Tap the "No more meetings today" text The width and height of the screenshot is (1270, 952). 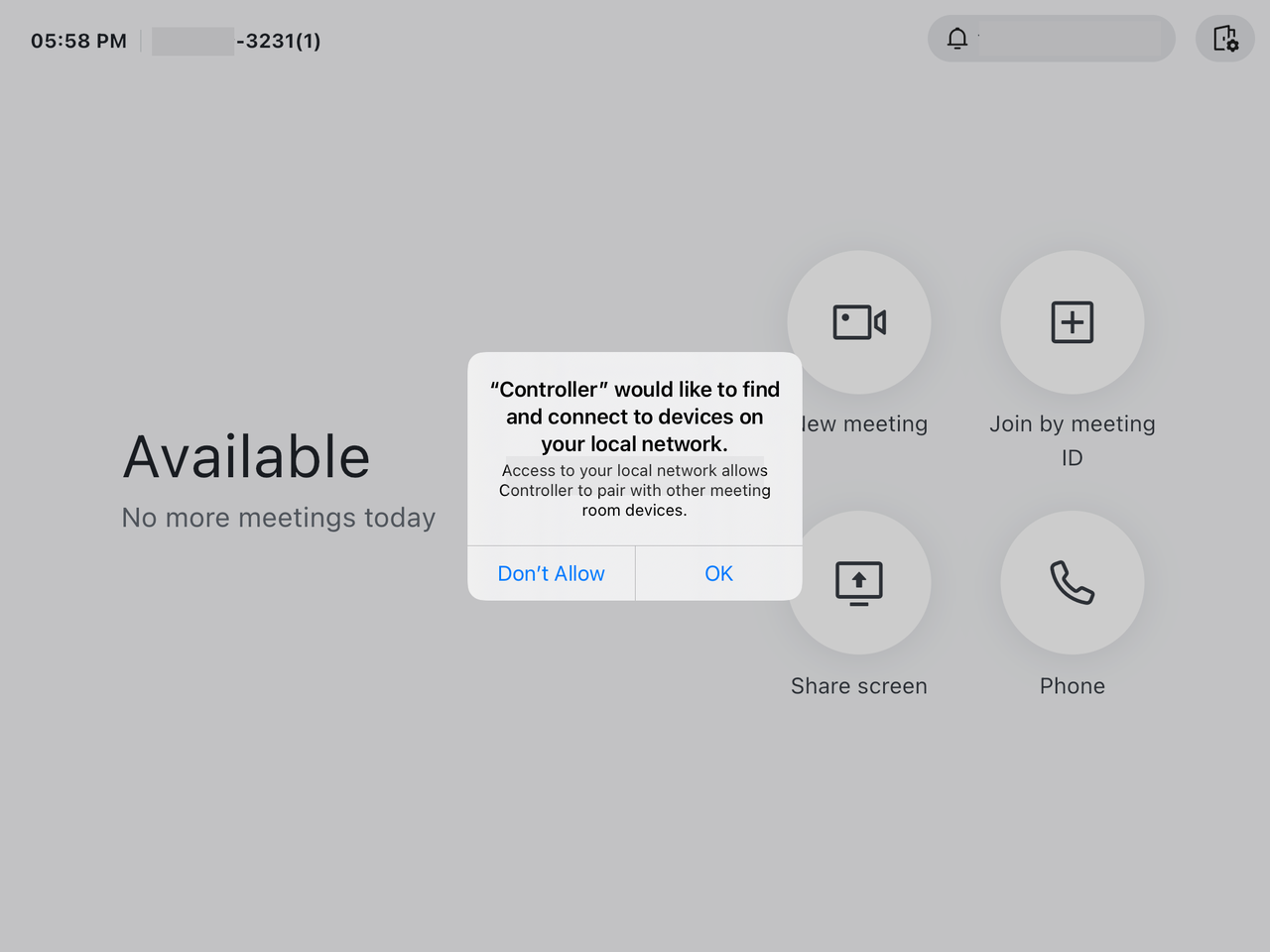[278, 518]
